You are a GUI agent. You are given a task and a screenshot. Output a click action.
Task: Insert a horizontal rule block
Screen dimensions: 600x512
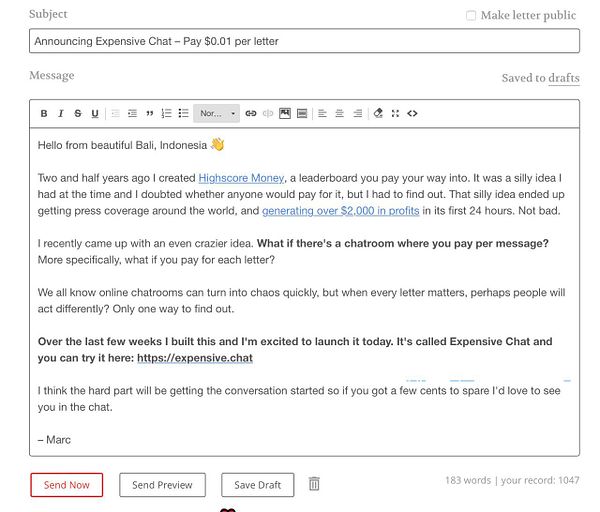(302, 113)
